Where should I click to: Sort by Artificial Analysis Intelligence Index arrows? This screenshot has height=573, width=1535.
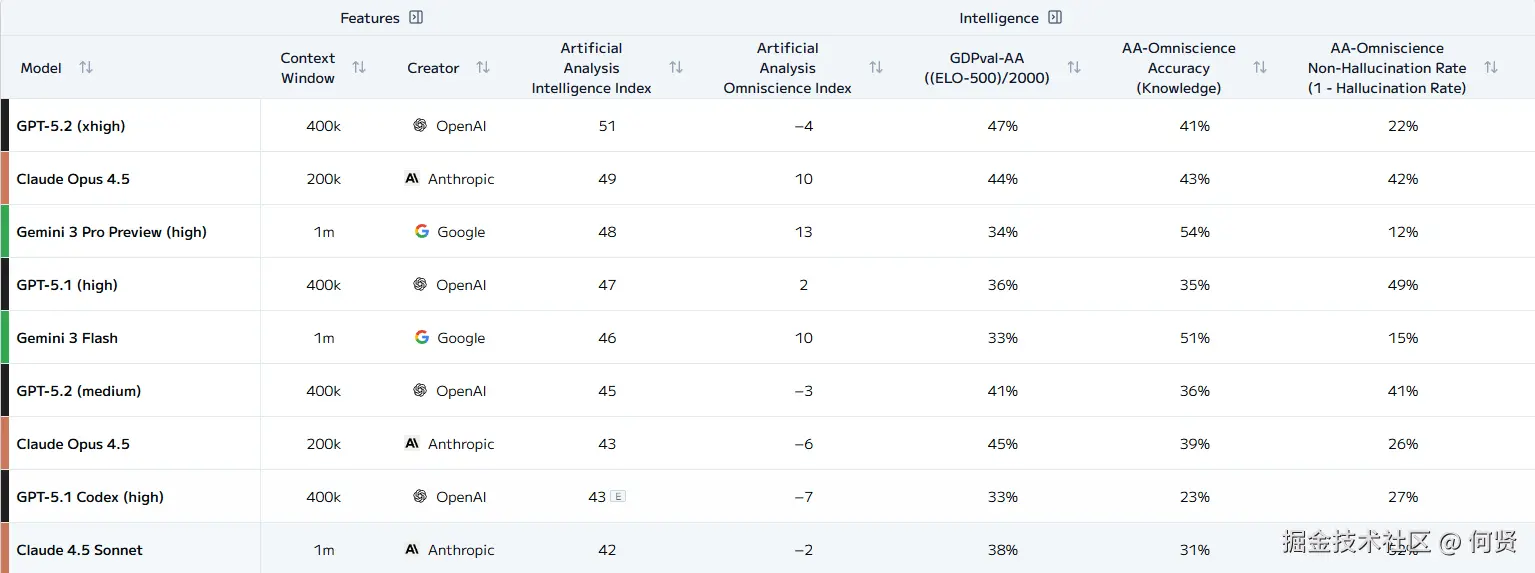[676, 68]
